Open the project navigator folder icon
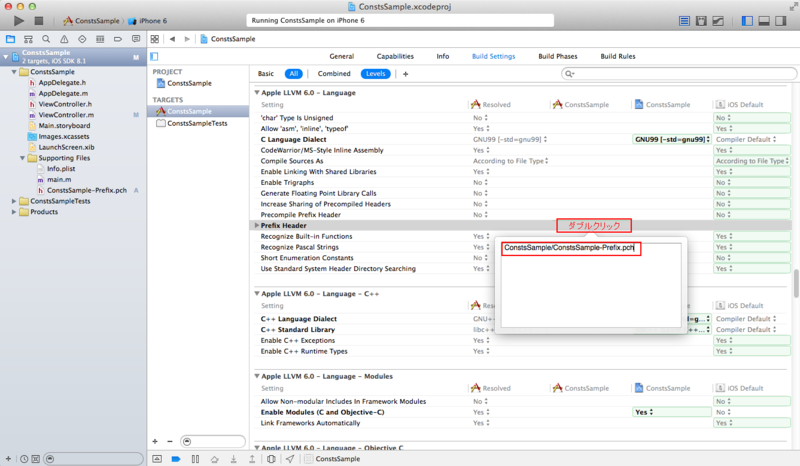The width and height of the screenshot is (800, 466). point(10,39)
